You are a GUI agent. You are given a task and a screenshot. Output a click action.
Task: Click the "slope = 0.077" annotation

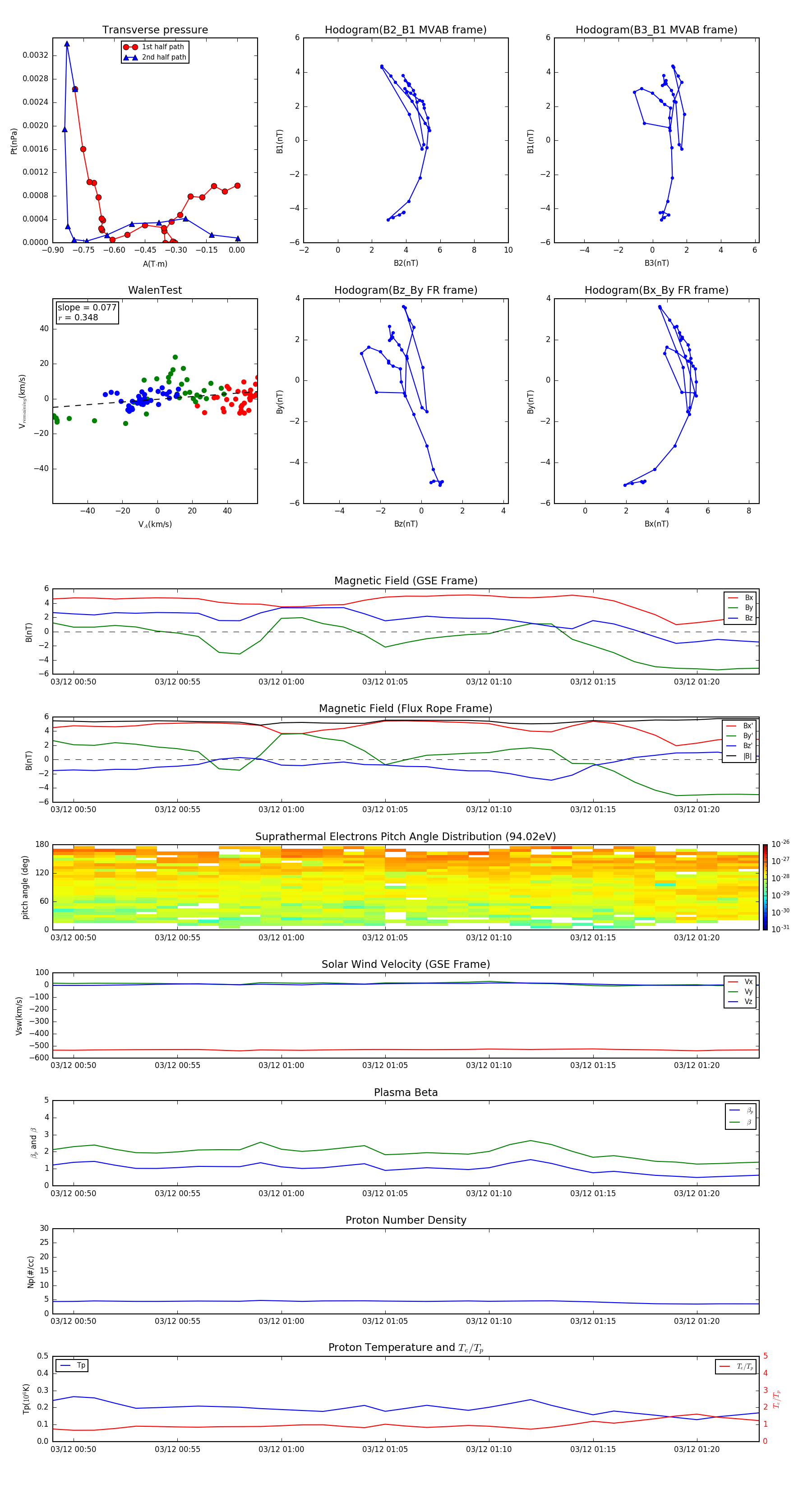point(87,308)
